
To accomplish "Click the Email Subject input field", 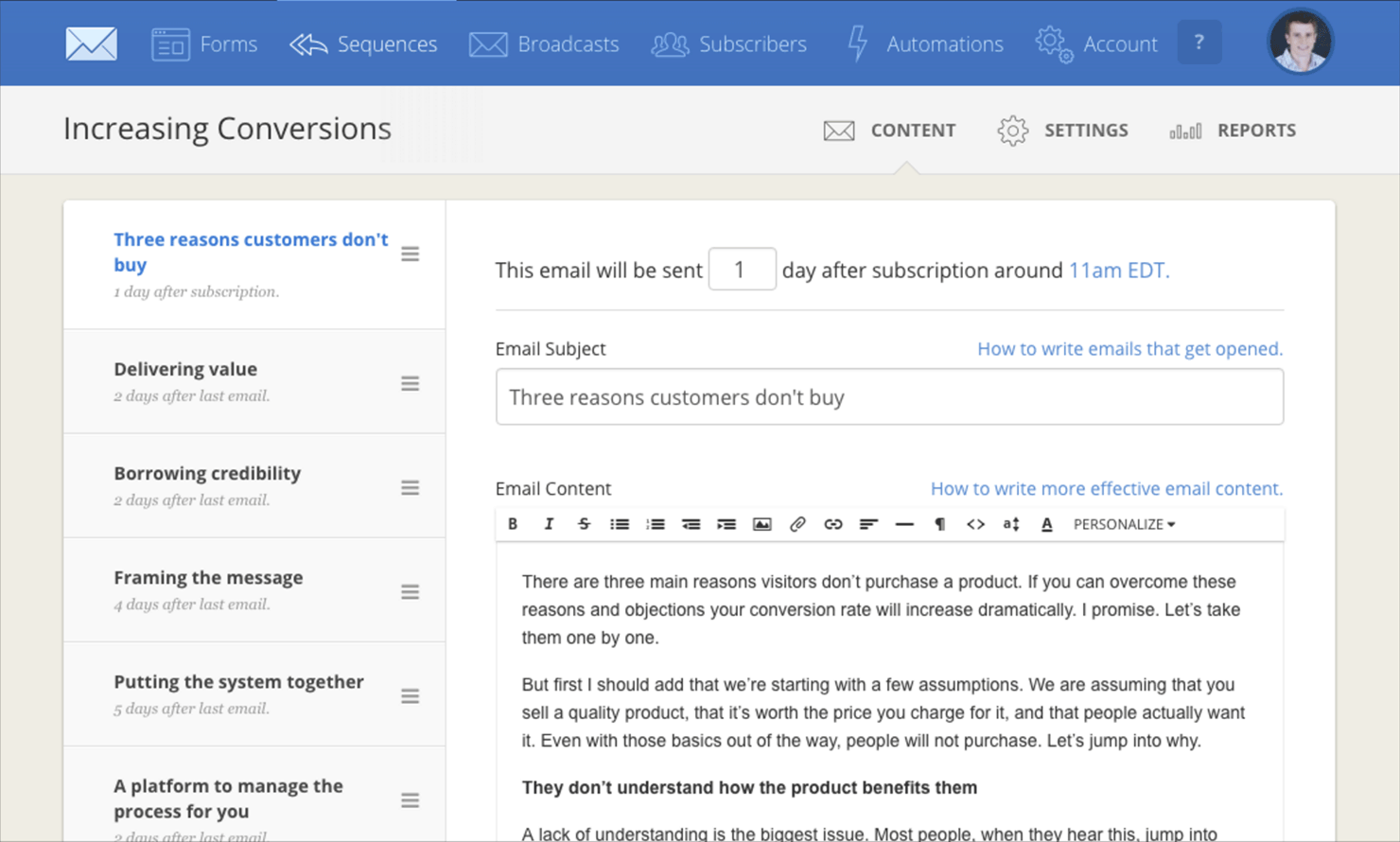I will [889, 397].
